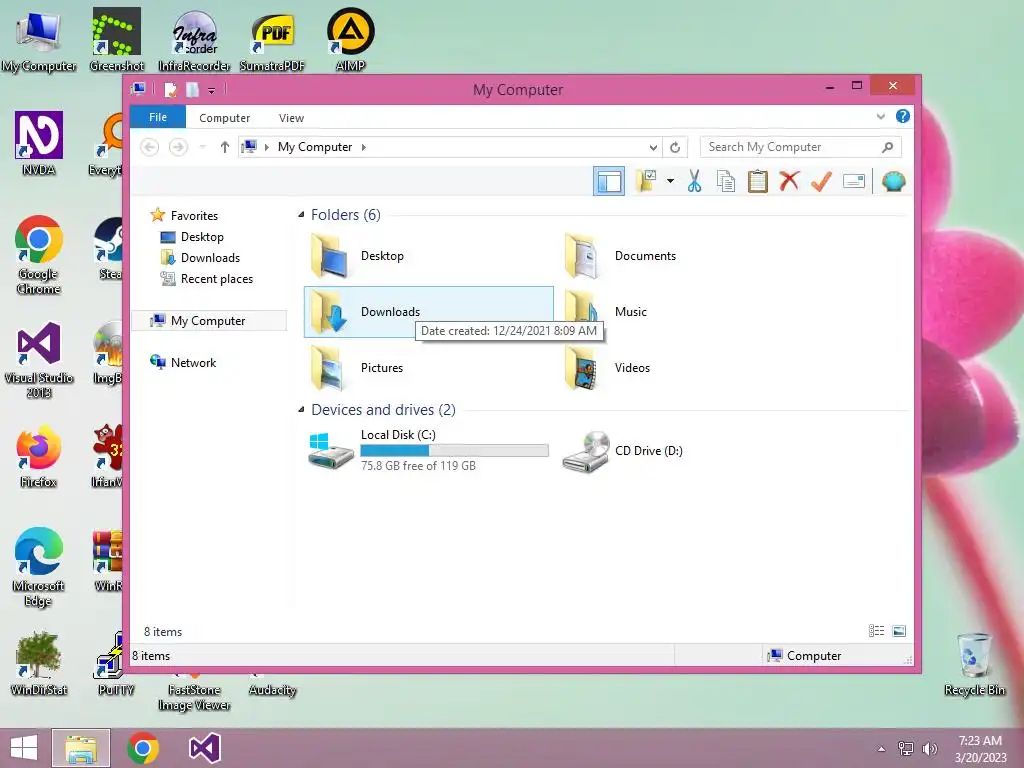Select My Computer in the navigation pane
This screenshot has height=768, width=1024.
[x=209, y=321]
